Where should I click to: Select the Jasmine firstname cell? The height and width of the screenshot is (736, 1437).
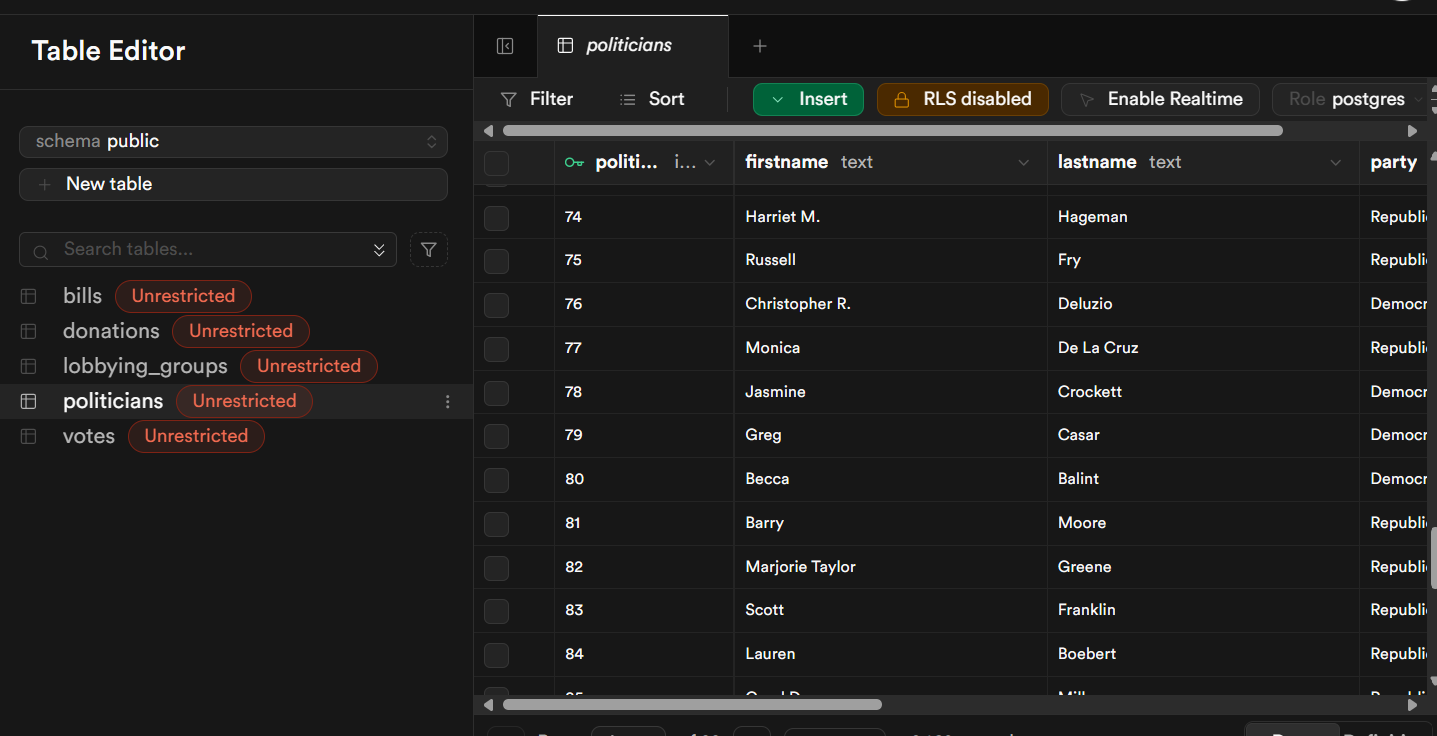point(890,392)
